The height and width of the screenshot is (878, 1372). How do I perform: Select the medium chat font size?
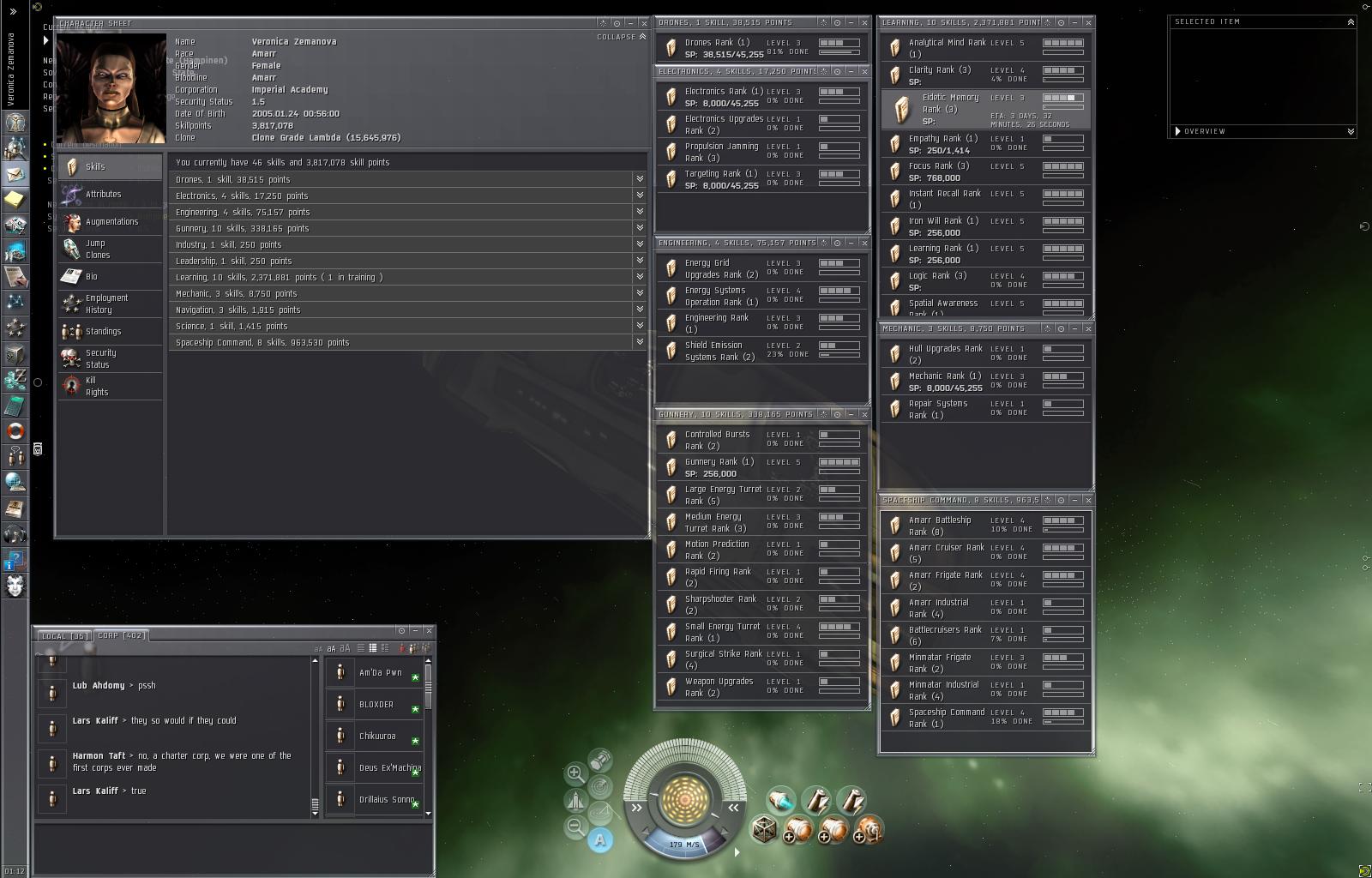tap(331, 648)
